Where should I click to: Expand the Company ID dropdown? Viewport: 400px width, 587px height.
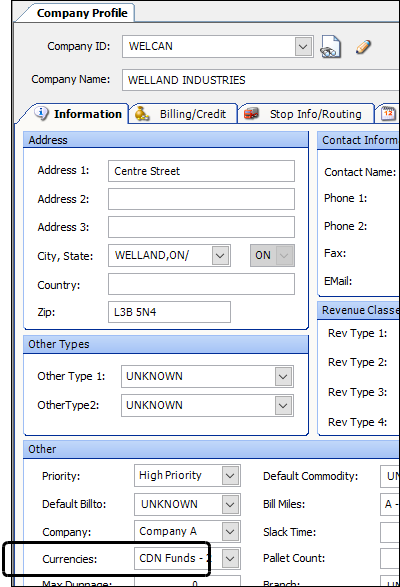tap(303, 47)
